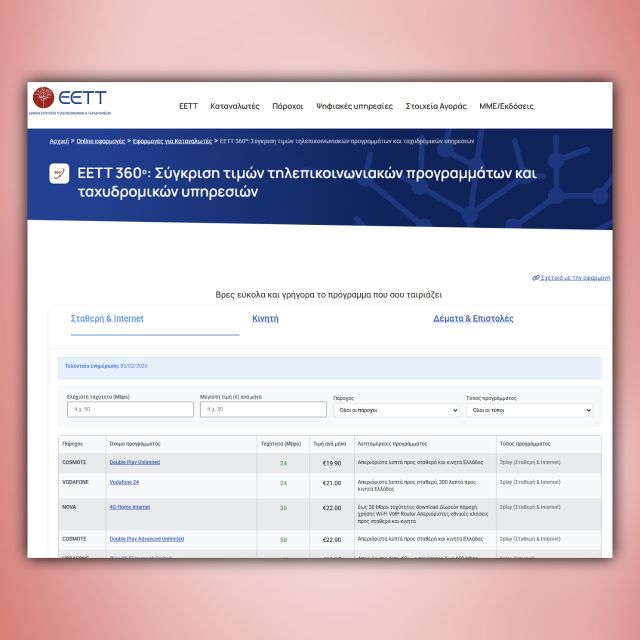Open the Καταναλωτές menu
The height and width of the screenshot is (640, 640).
(235, 106)
